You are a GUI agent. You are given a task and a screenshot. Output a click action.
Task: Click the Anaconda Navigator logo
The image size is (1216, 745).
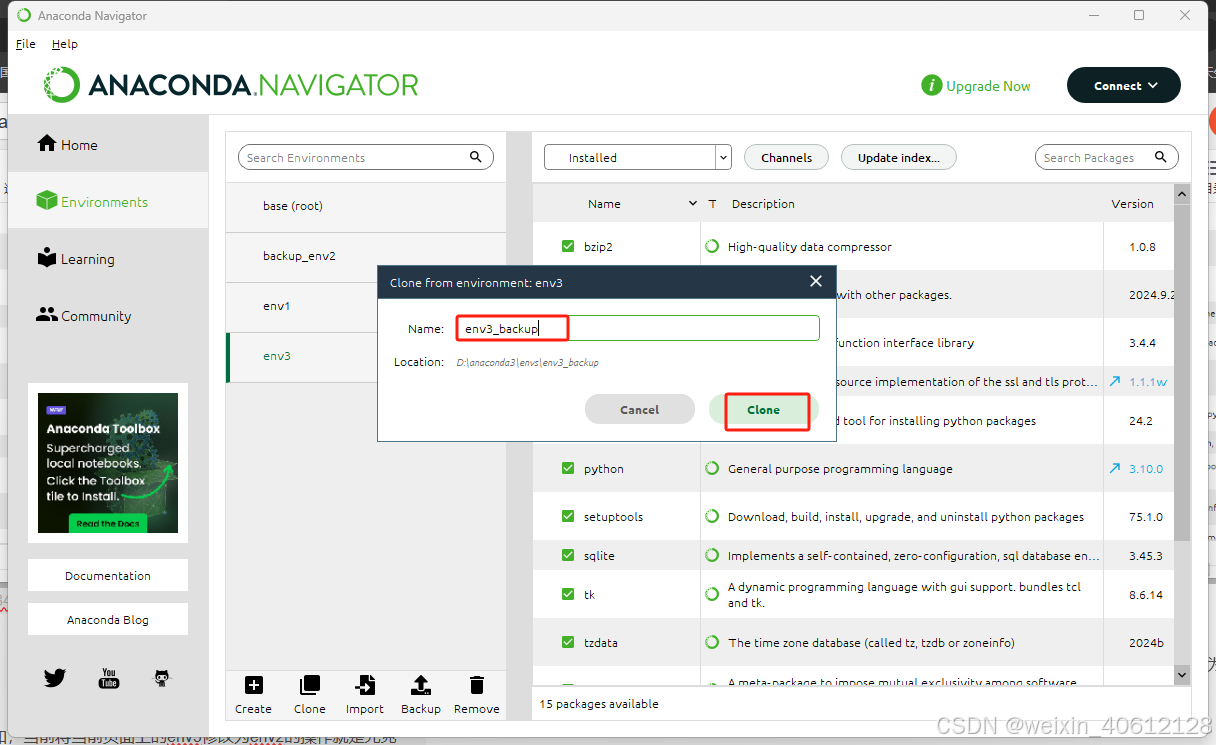(231, 85)
